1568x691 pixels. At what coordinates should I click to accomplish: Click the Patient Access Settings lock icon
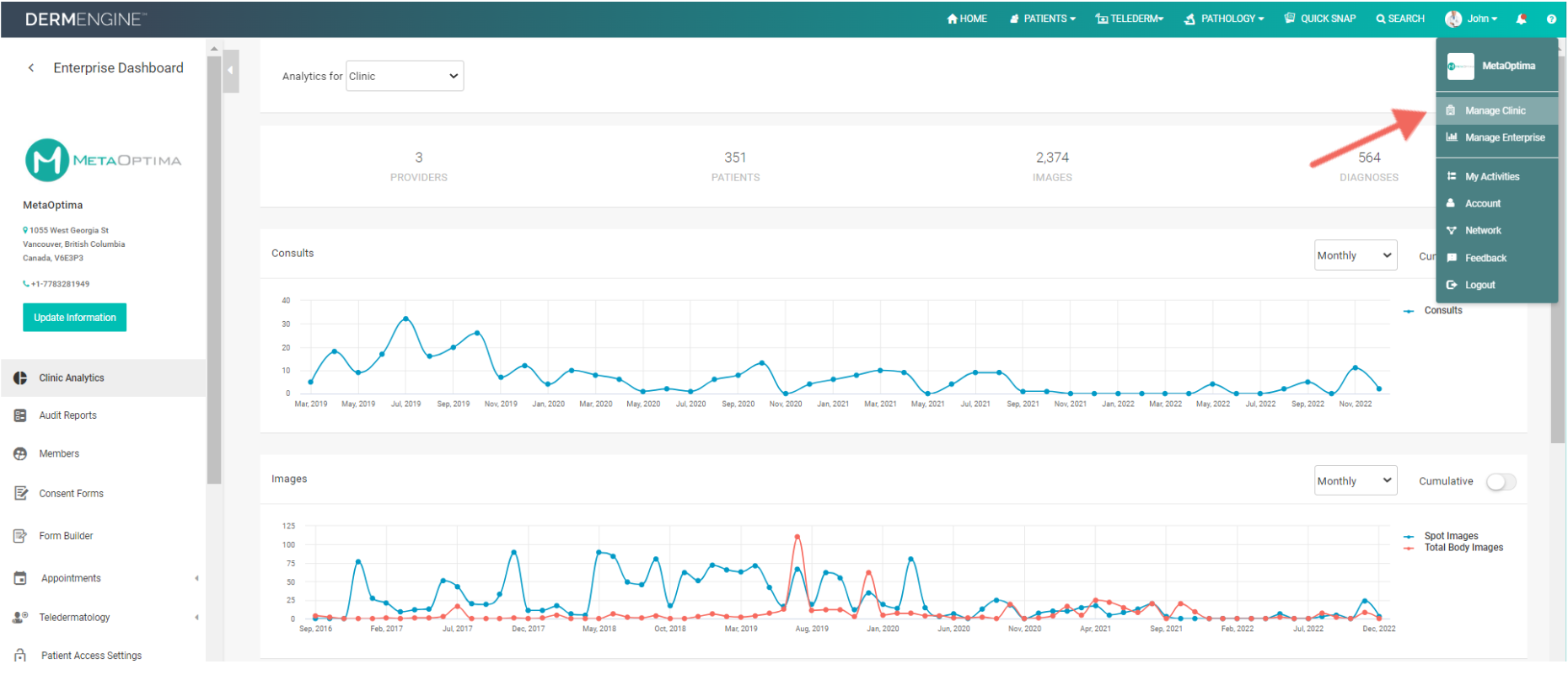coord(20,656)
